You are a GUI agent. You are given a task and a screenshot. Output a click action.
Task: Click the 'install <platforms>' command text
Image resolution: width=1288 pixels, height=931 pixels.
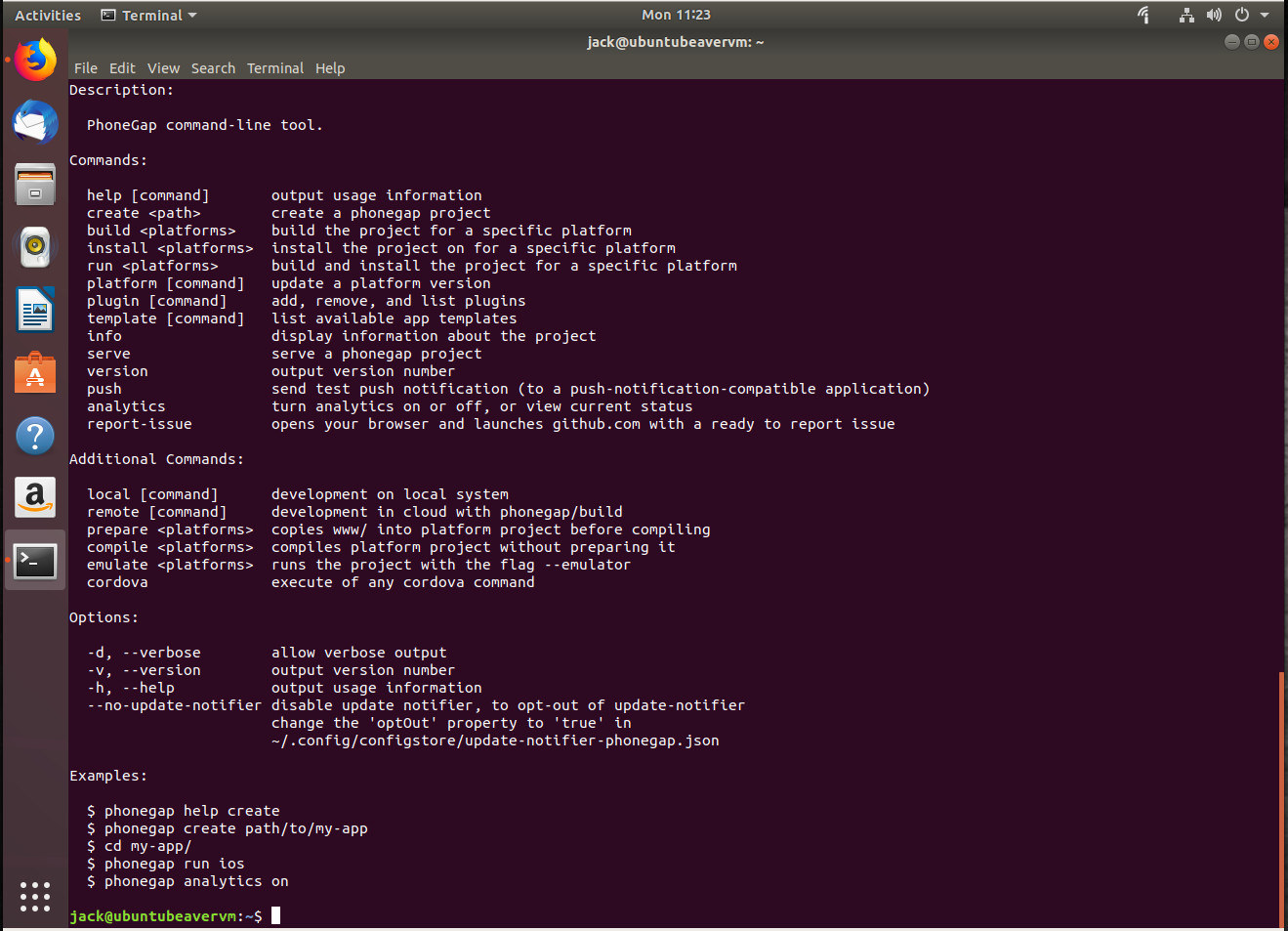pos(170,248)
